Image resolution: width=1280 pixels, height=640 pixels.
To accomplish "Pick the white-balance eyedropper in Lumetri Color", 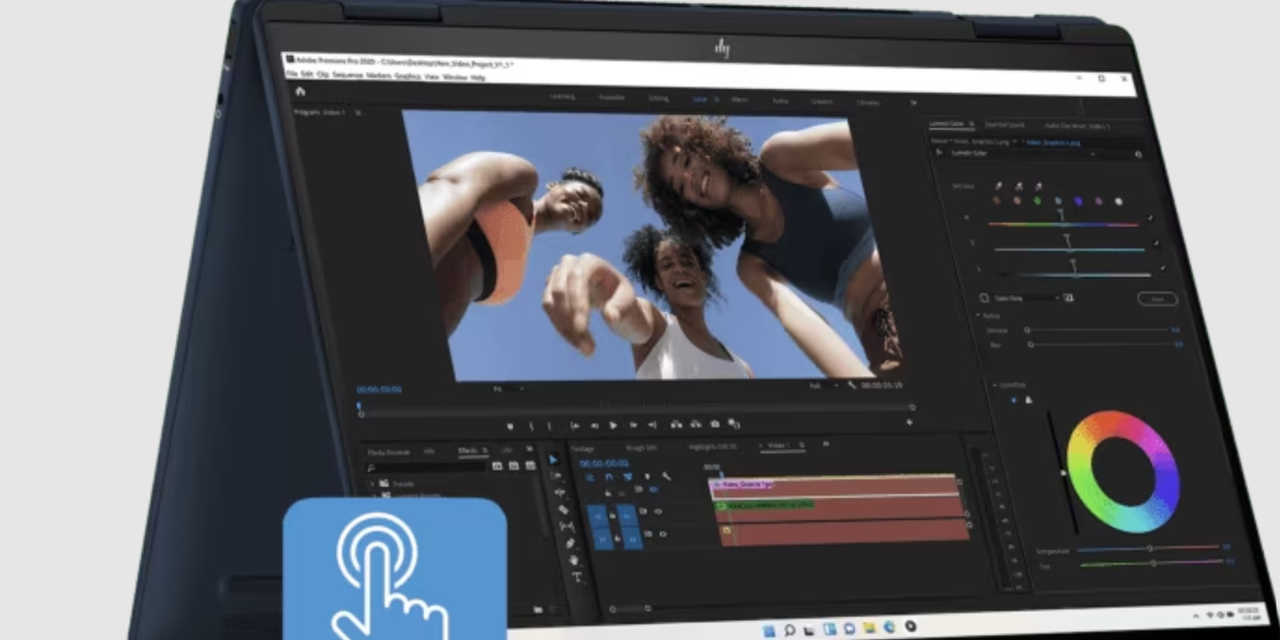I will [x=998, y=185].
